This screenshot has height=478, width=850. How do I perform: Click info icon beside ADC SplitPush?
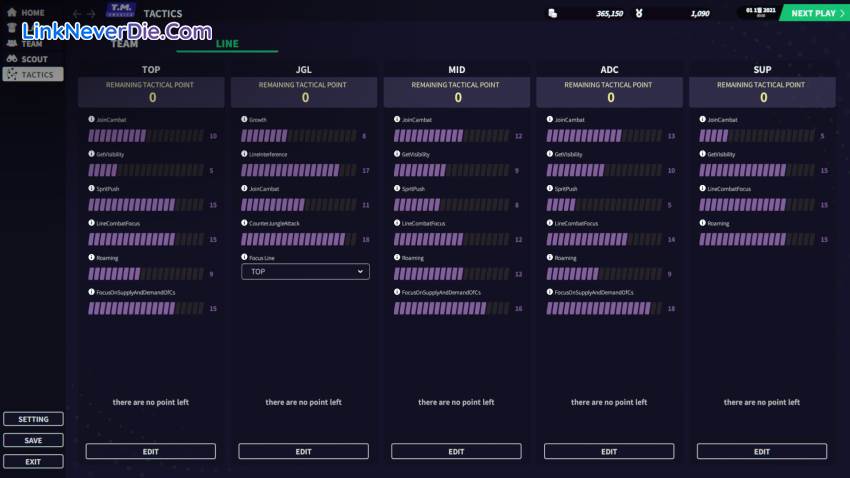(x=549, y=188)
